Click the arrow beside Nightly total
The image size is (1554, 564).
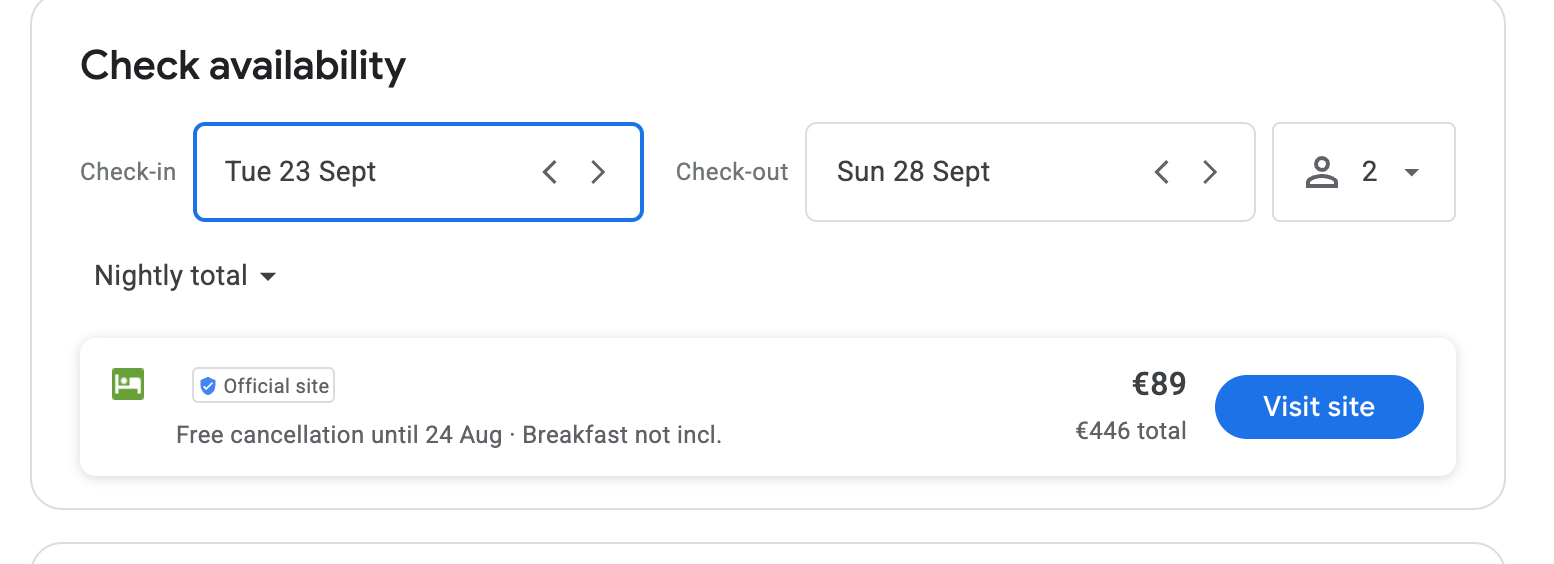pos(268,277)
